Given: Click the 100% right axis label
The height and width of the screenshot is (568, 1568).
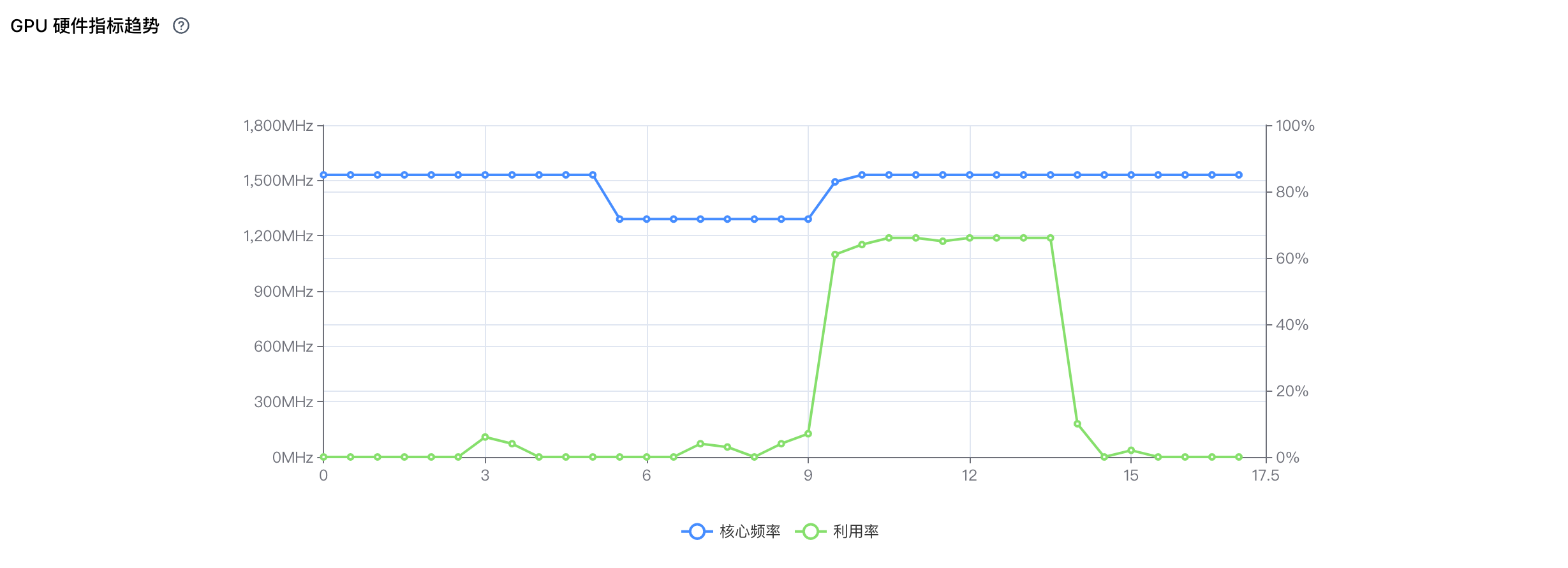Looking at the screenshot, I should point(1295,126).
